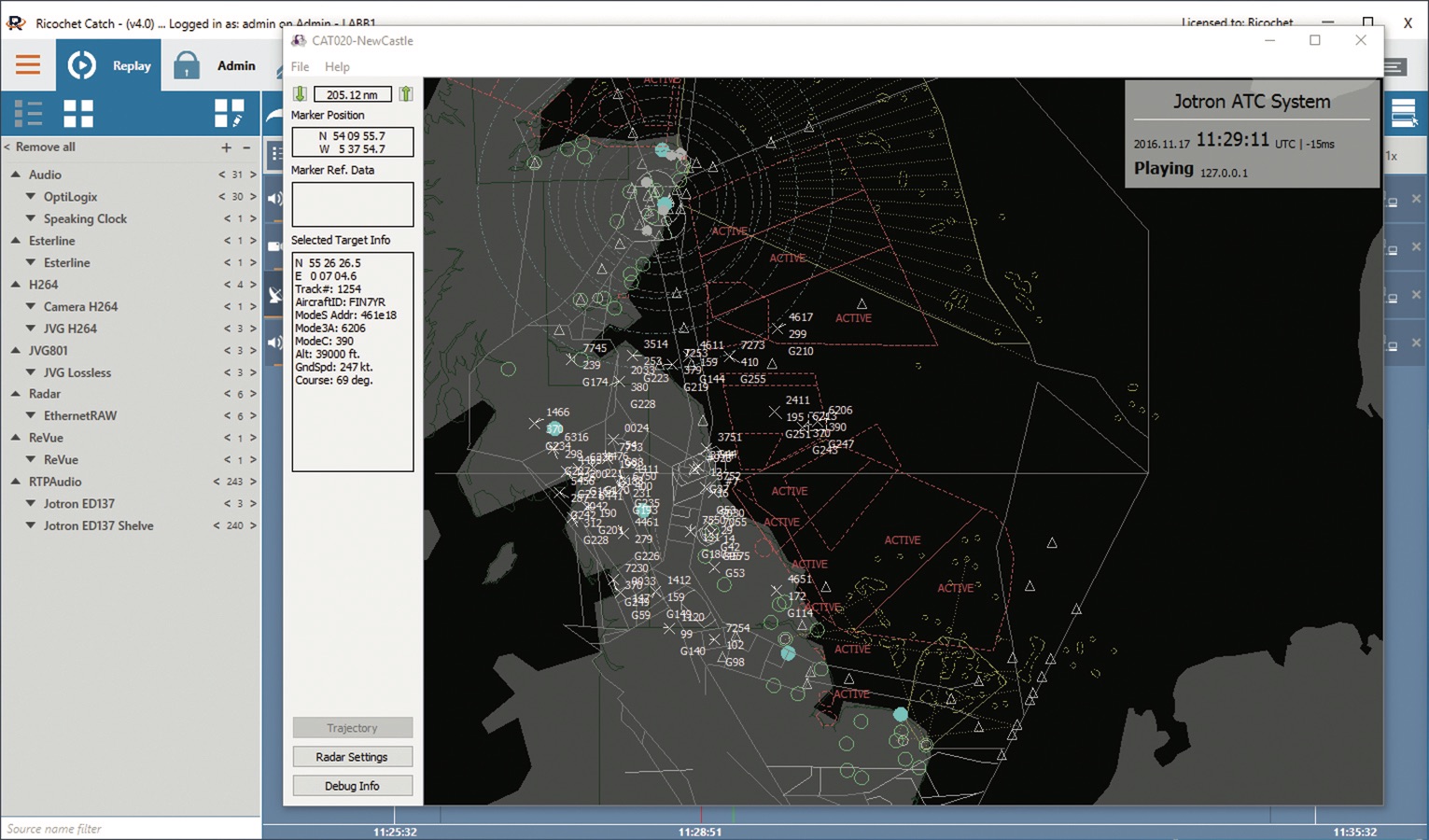Screen dimensions: 1429x840
Task: Click the row-select icon at top right
Action: point(1403,114)
